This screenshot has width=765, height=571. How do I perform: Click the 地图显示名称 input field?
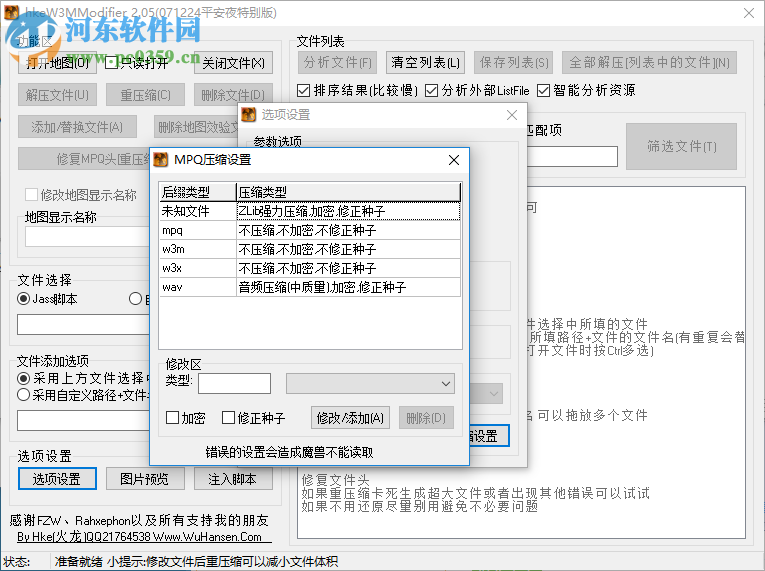click(x=88, y=237)
